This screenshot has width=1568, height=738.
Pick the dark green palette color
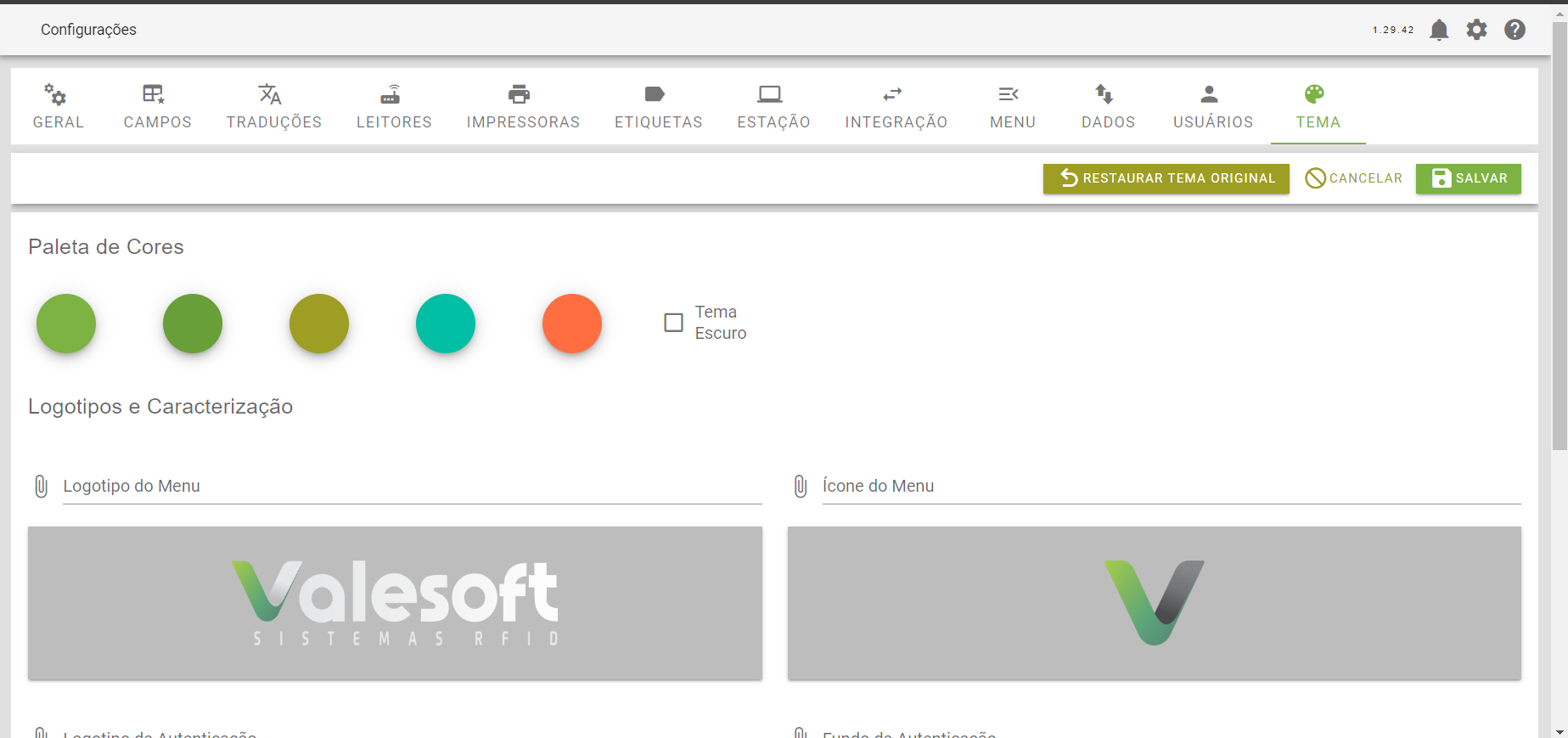(x=193, y=324)
